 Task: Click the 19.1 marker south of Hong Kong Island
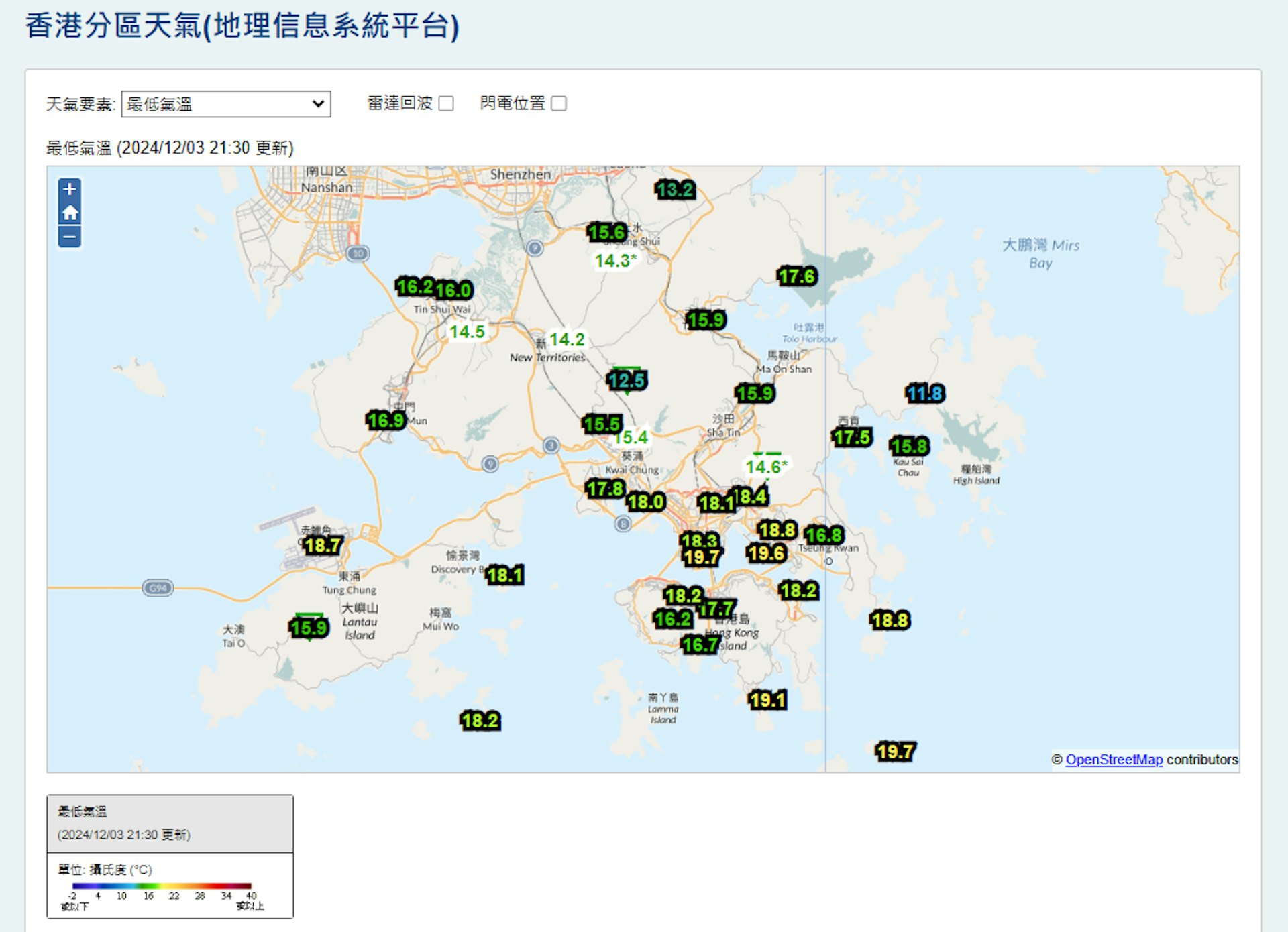click(x=768, y=699)
